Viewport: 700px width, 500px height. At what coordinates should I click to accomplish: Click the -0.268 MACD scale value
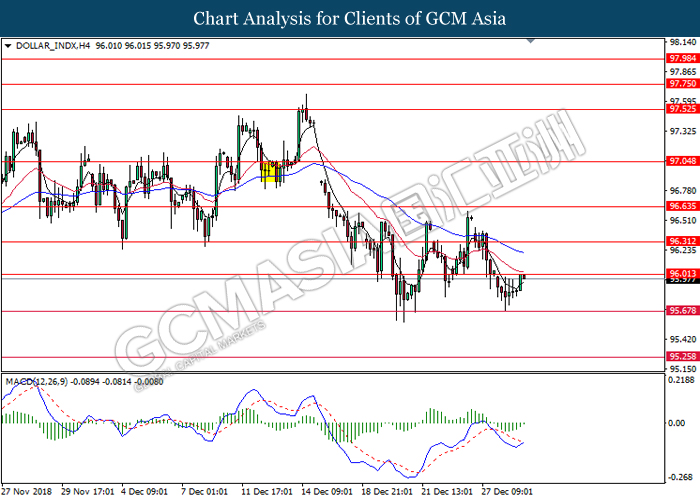(683, 478)
